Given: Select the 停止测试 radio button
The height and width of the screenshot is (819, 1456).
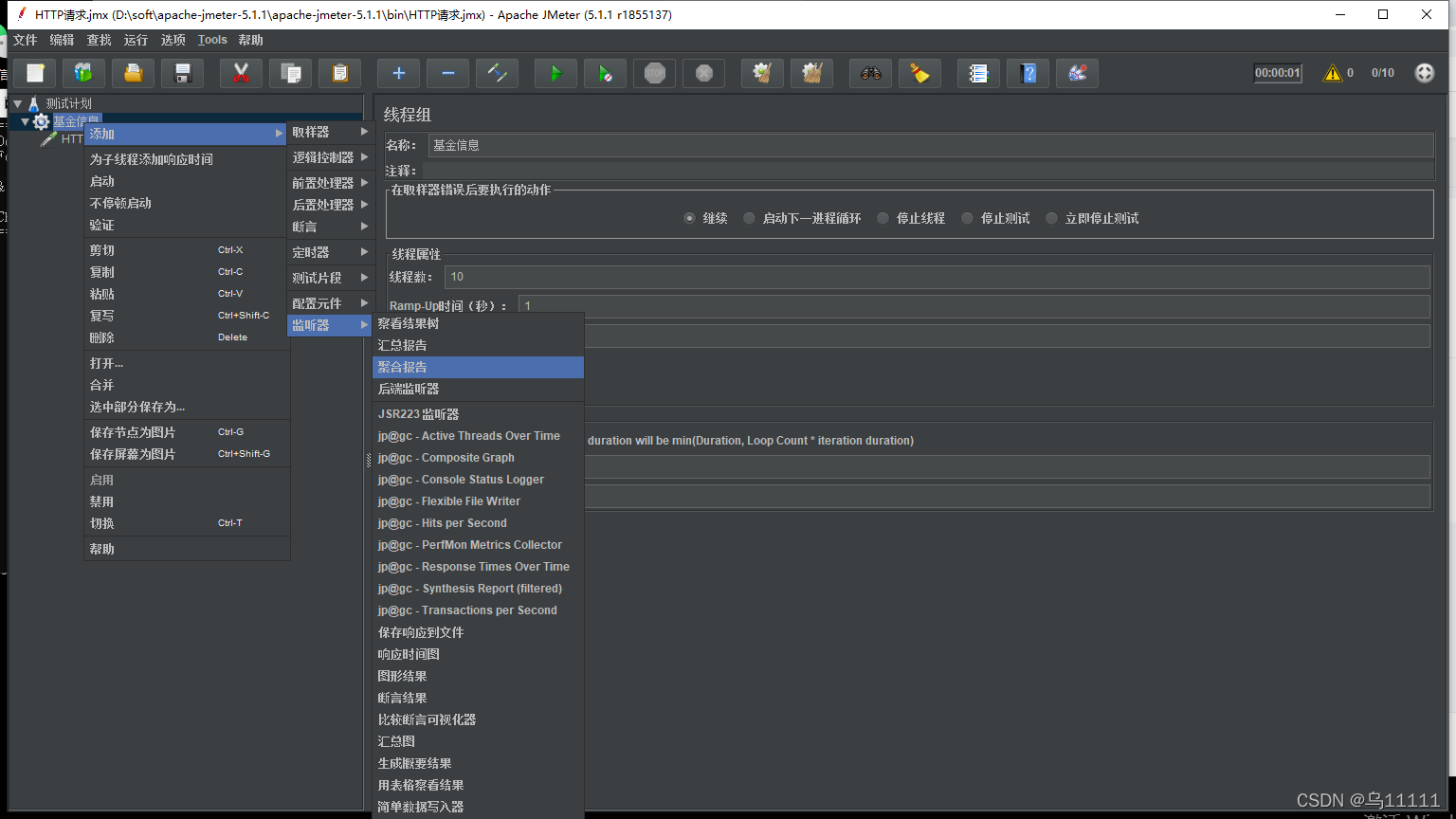Looking at the screenshot, I should tap(967, 218).
